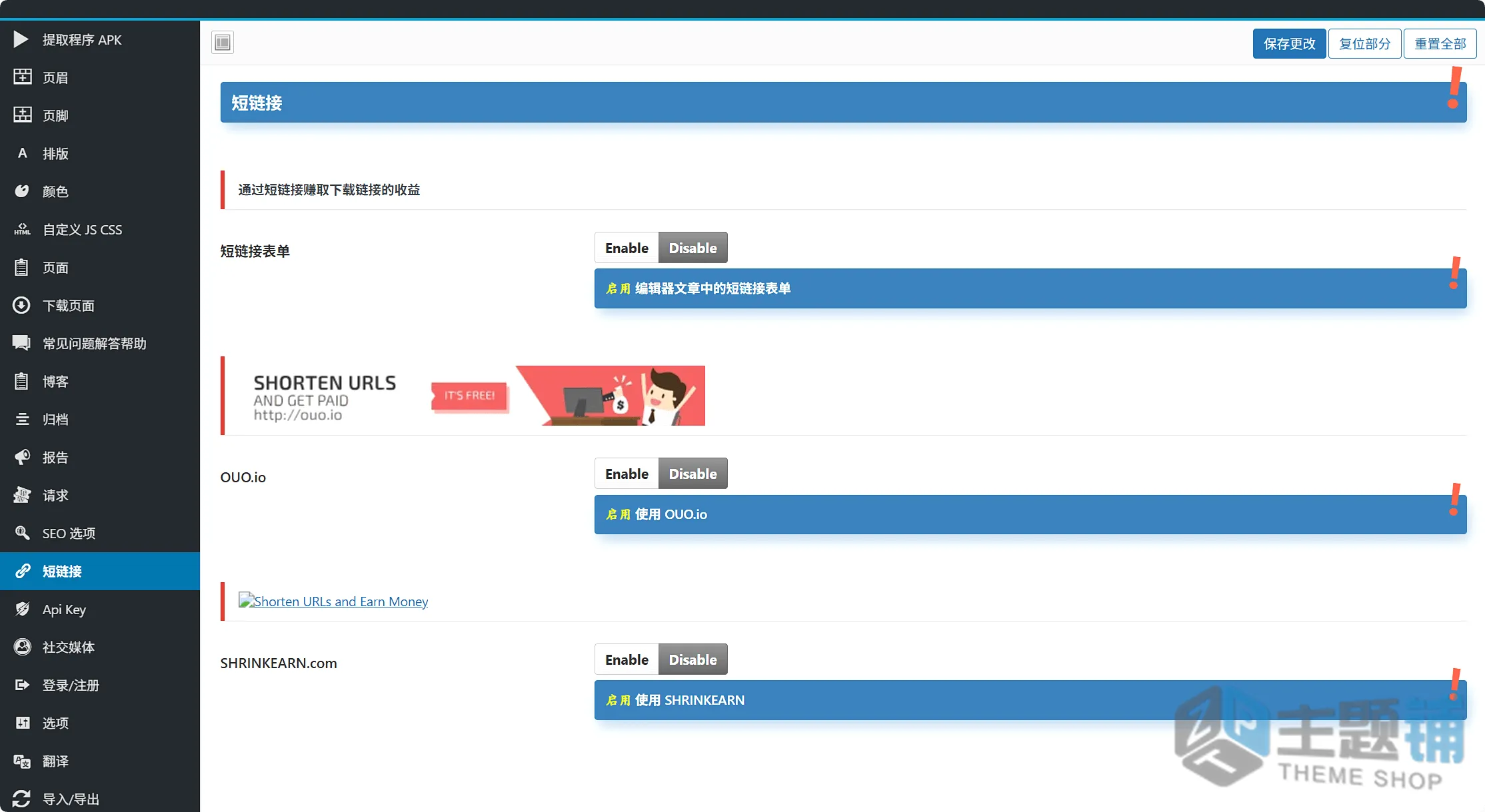
Task: Click the archive lines icon beside 归档
Action: (22, 419)
